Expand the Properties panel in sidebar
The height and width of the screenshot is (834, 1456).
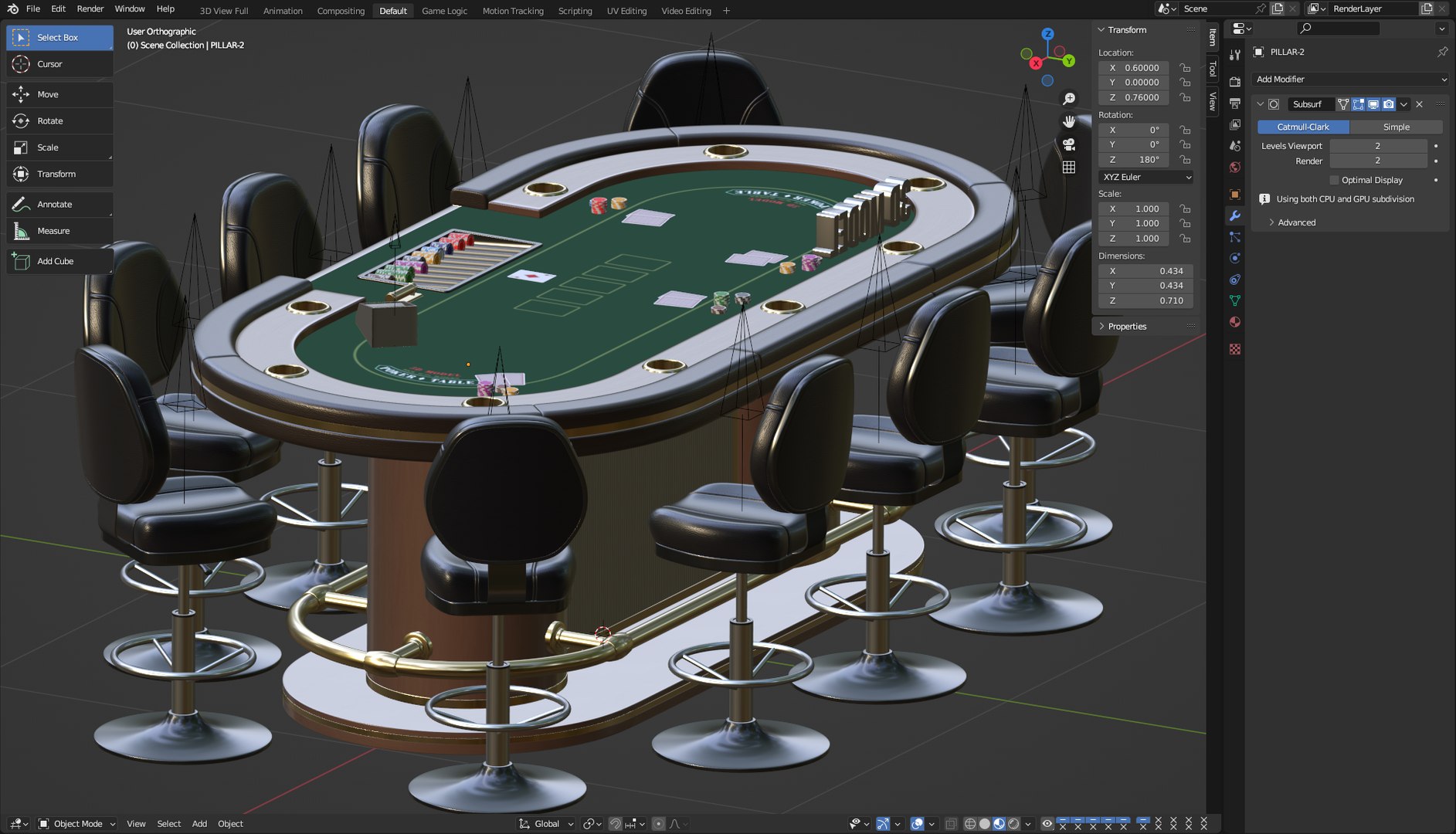pyautogui.click(x=1126, y=327)
